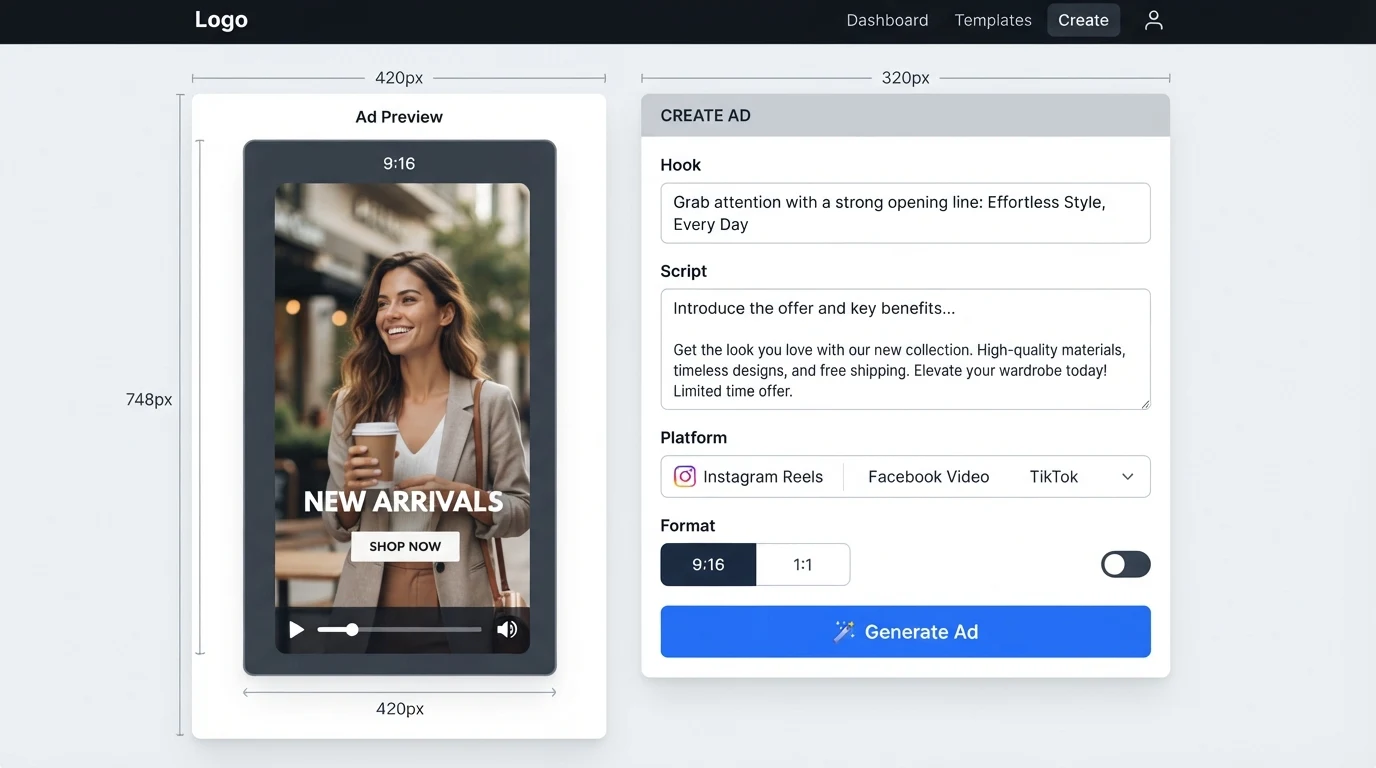The image size is (1376, 768).
Task: Open the Templates nav item
Action: (x=993, y=20)
